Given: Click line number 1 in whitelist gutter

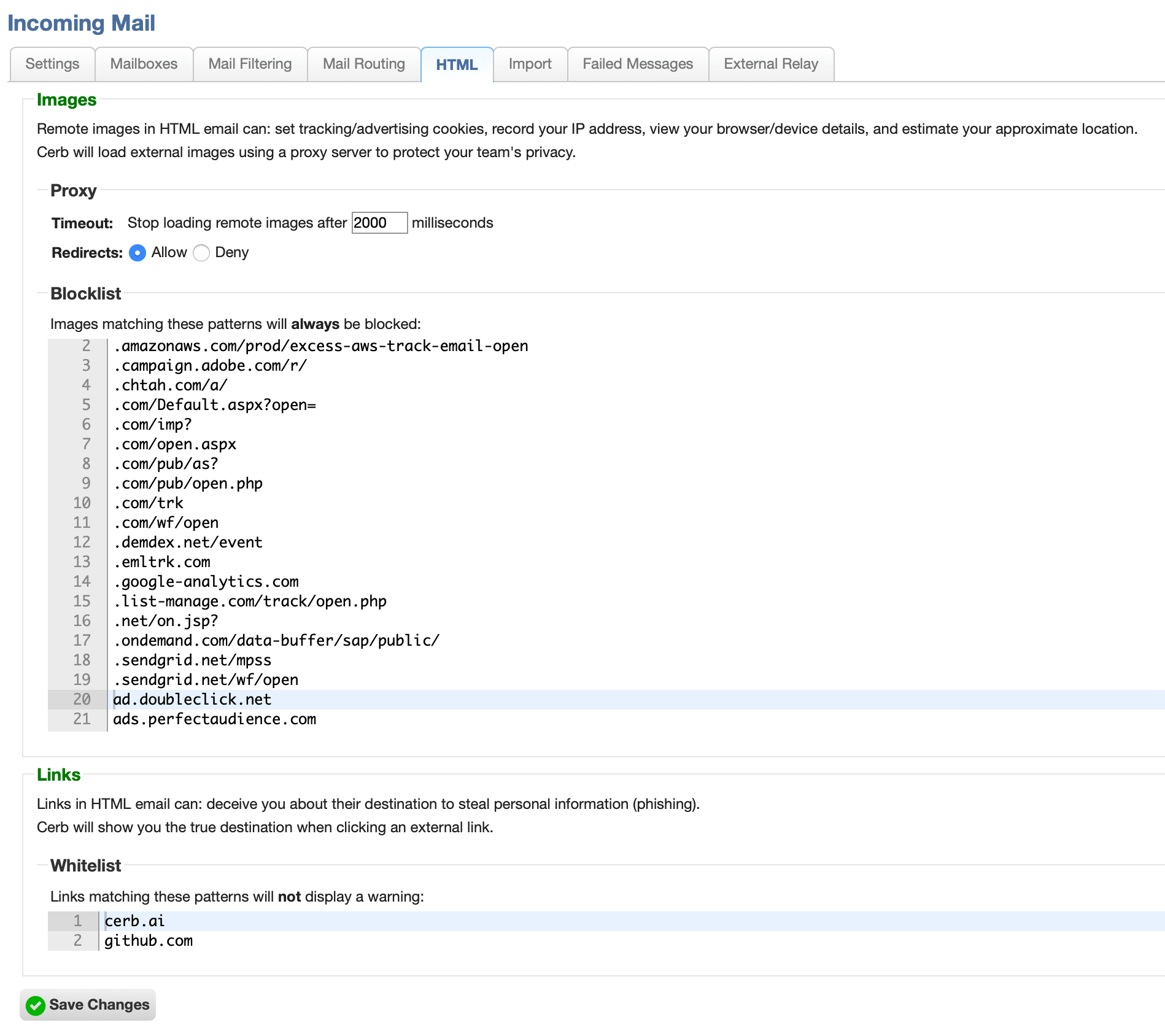Looking at the screenshot, I should click(x=77, y=921).
